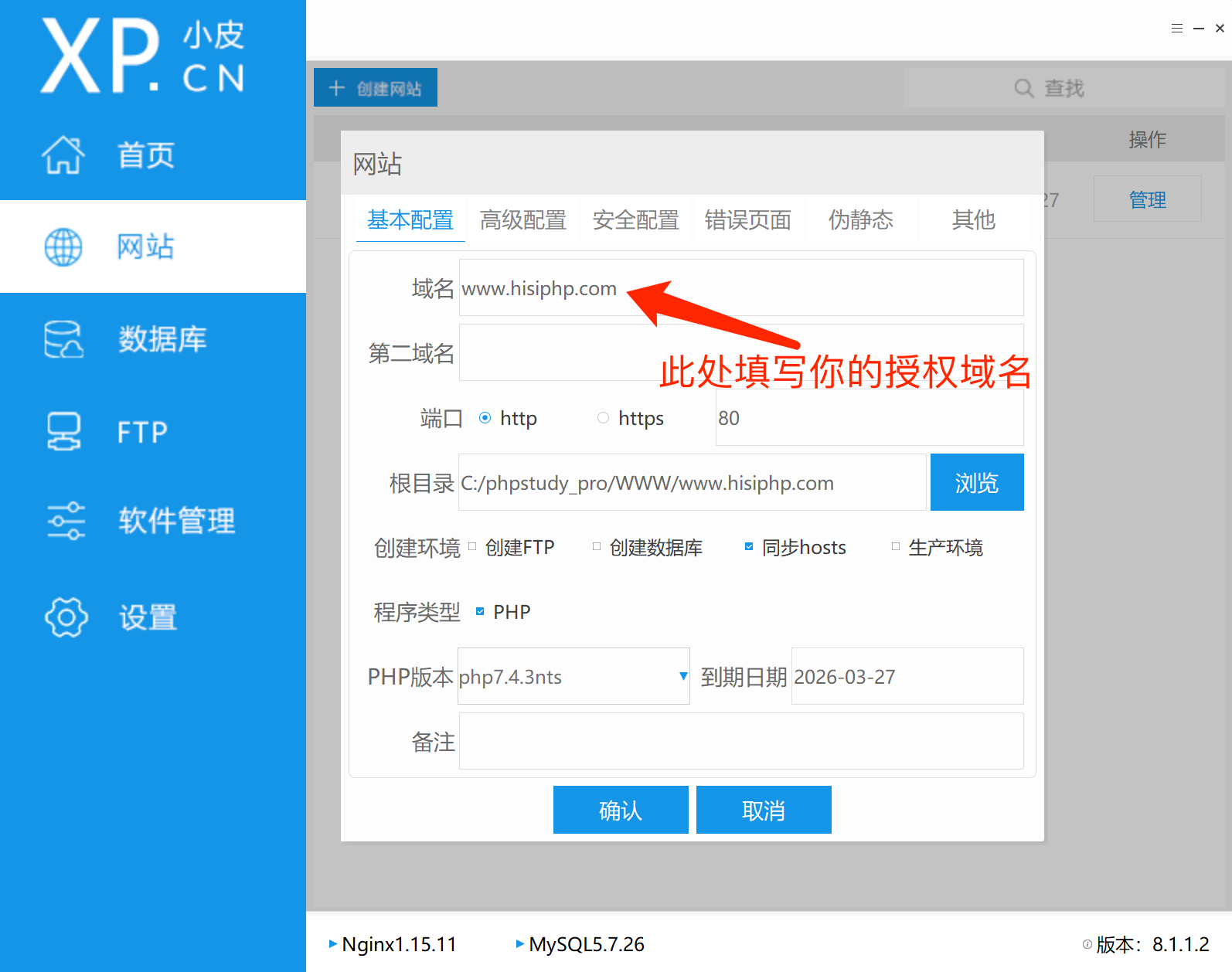
Task: Click the port number field showing 80
Action: 870,417
